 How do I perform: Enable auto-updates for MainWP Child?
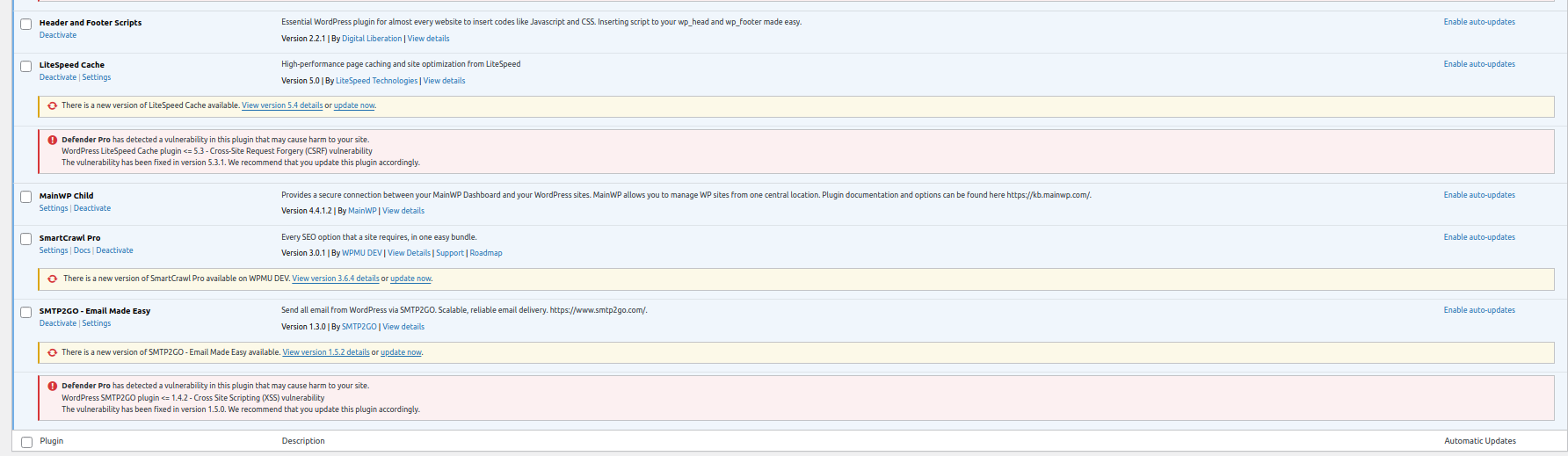coord(1479,195)
